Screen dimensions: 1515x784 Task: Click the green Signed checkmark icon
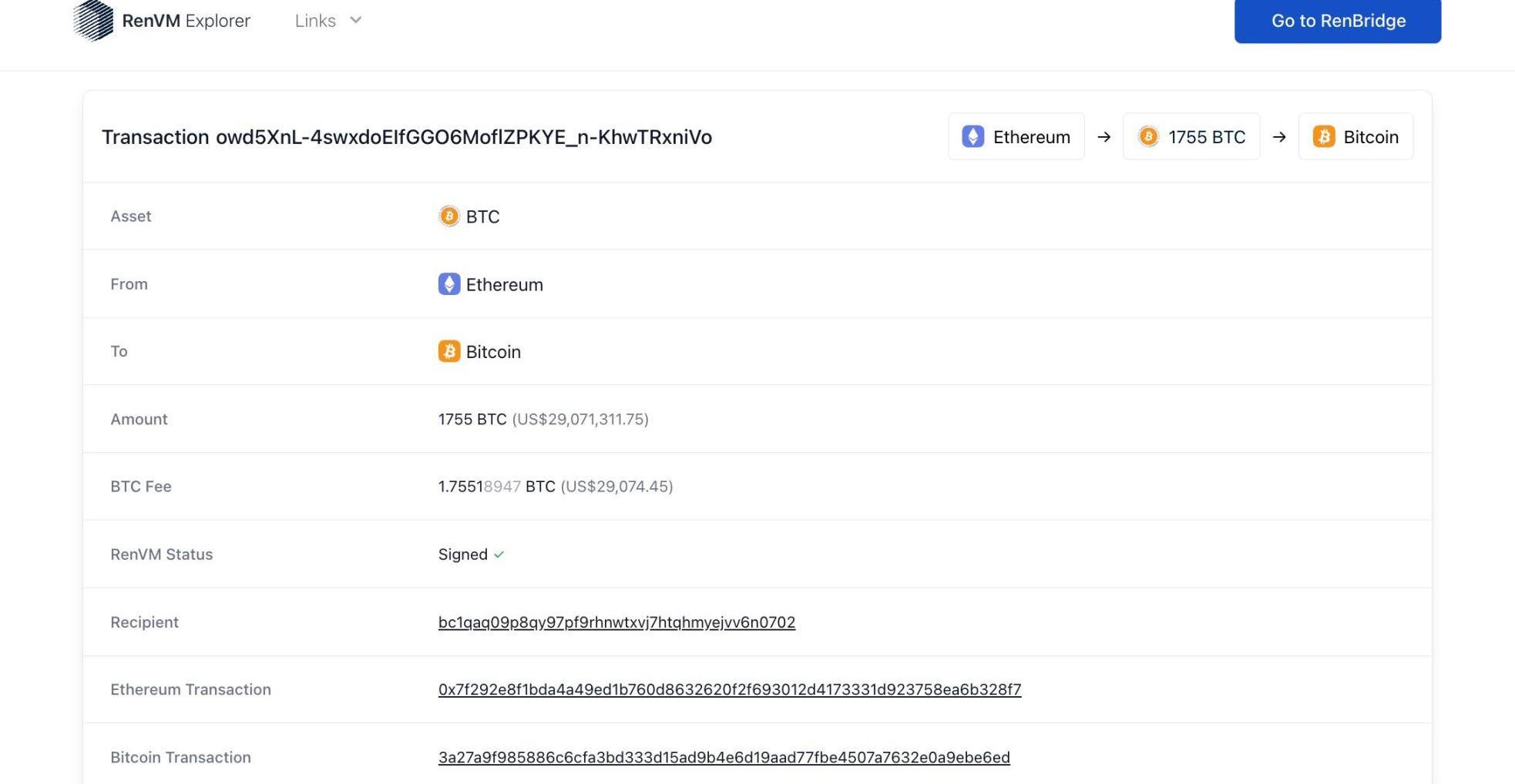(499, 554)
